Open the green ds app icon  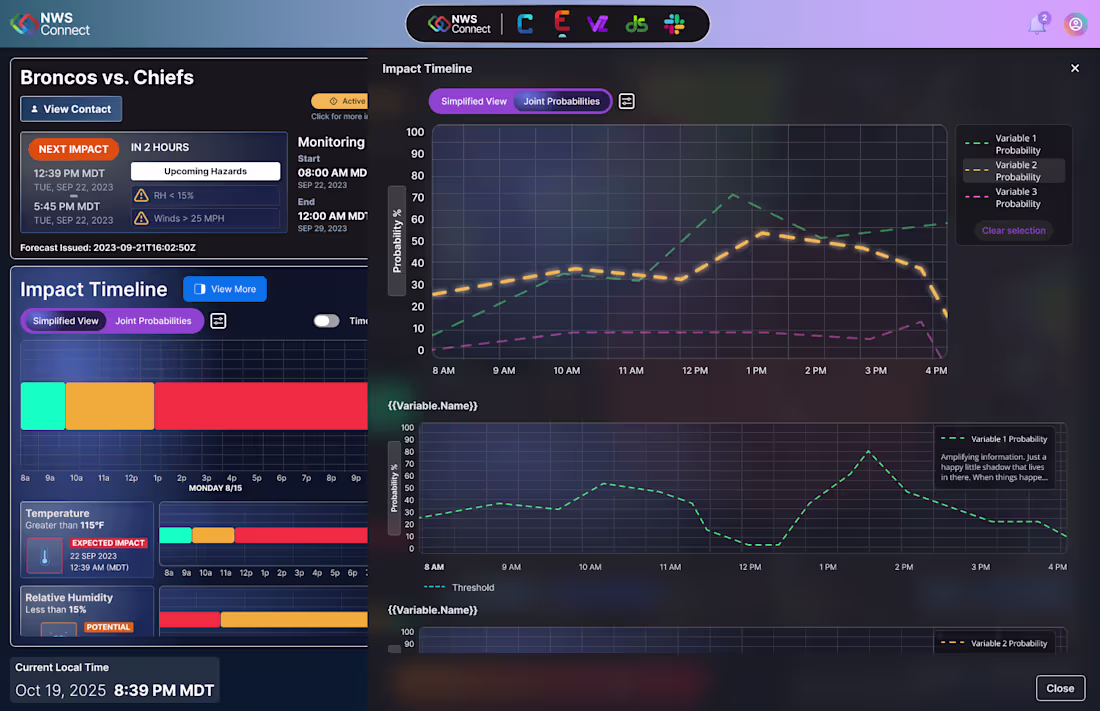click(636, 25)
